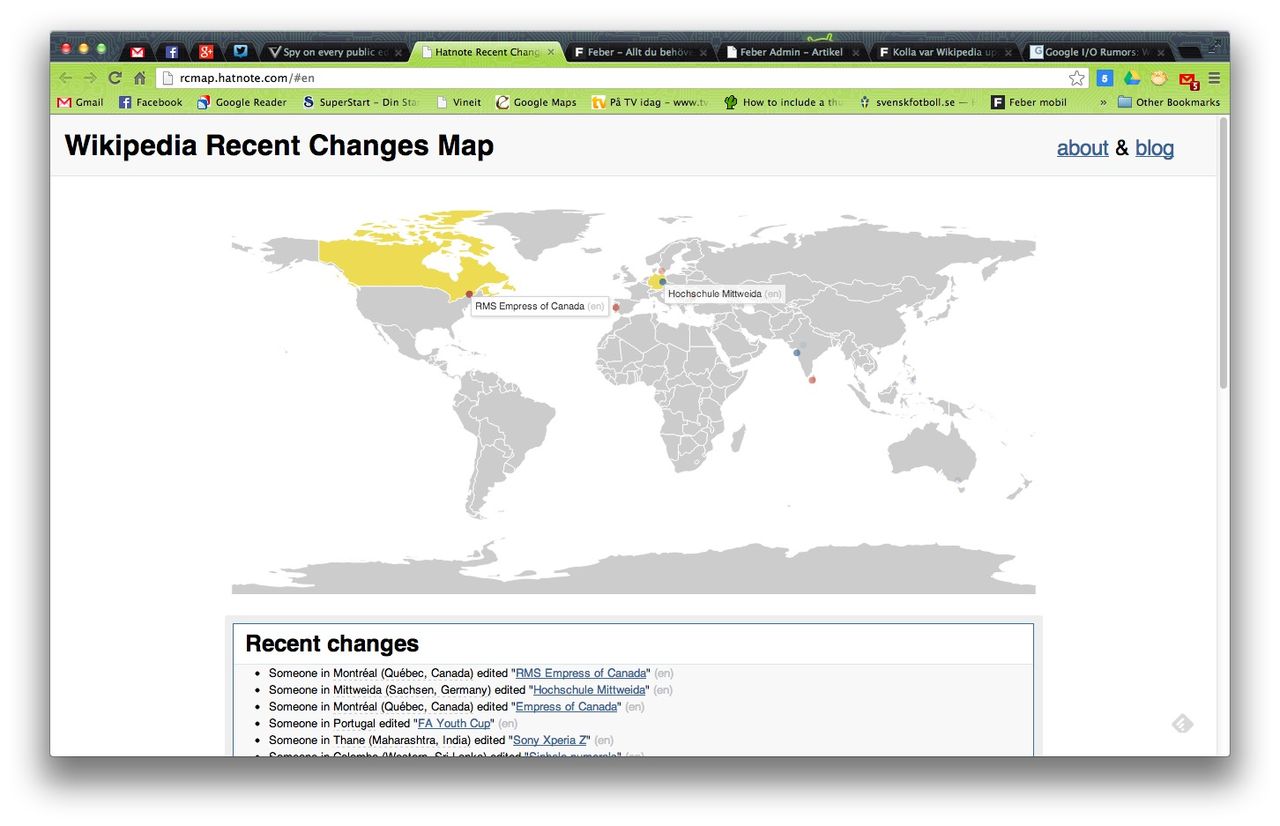The image size is (1280, 826).
Task: Switch to the Feber Admin – Artikel tab
Action: tap(790, 52)
